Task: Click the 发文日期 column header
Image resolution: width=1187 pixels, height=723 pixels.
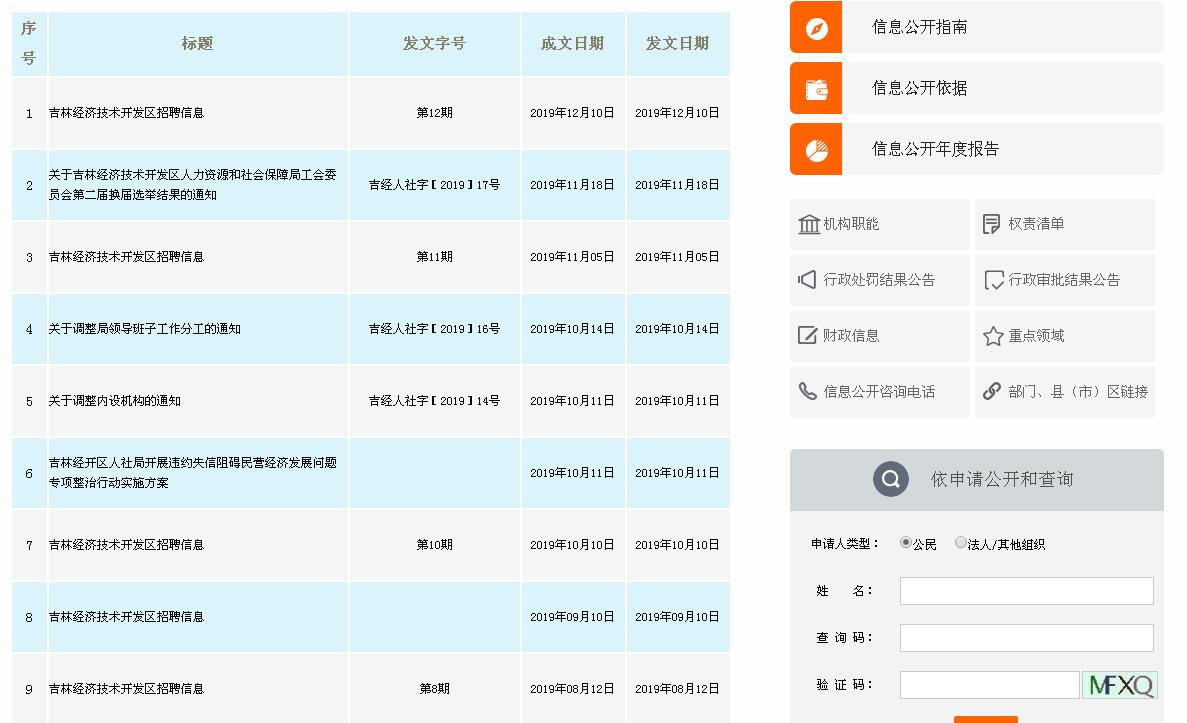Action: [678, 44]
